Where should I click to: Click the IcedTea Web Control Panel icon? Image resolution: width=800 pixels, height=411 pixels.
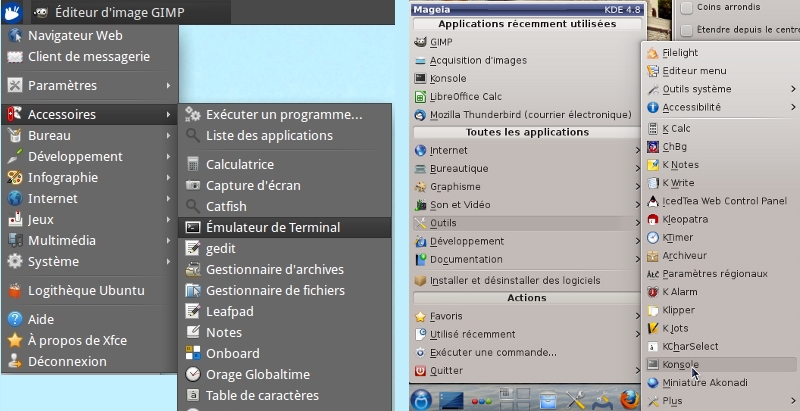point(653,201)
